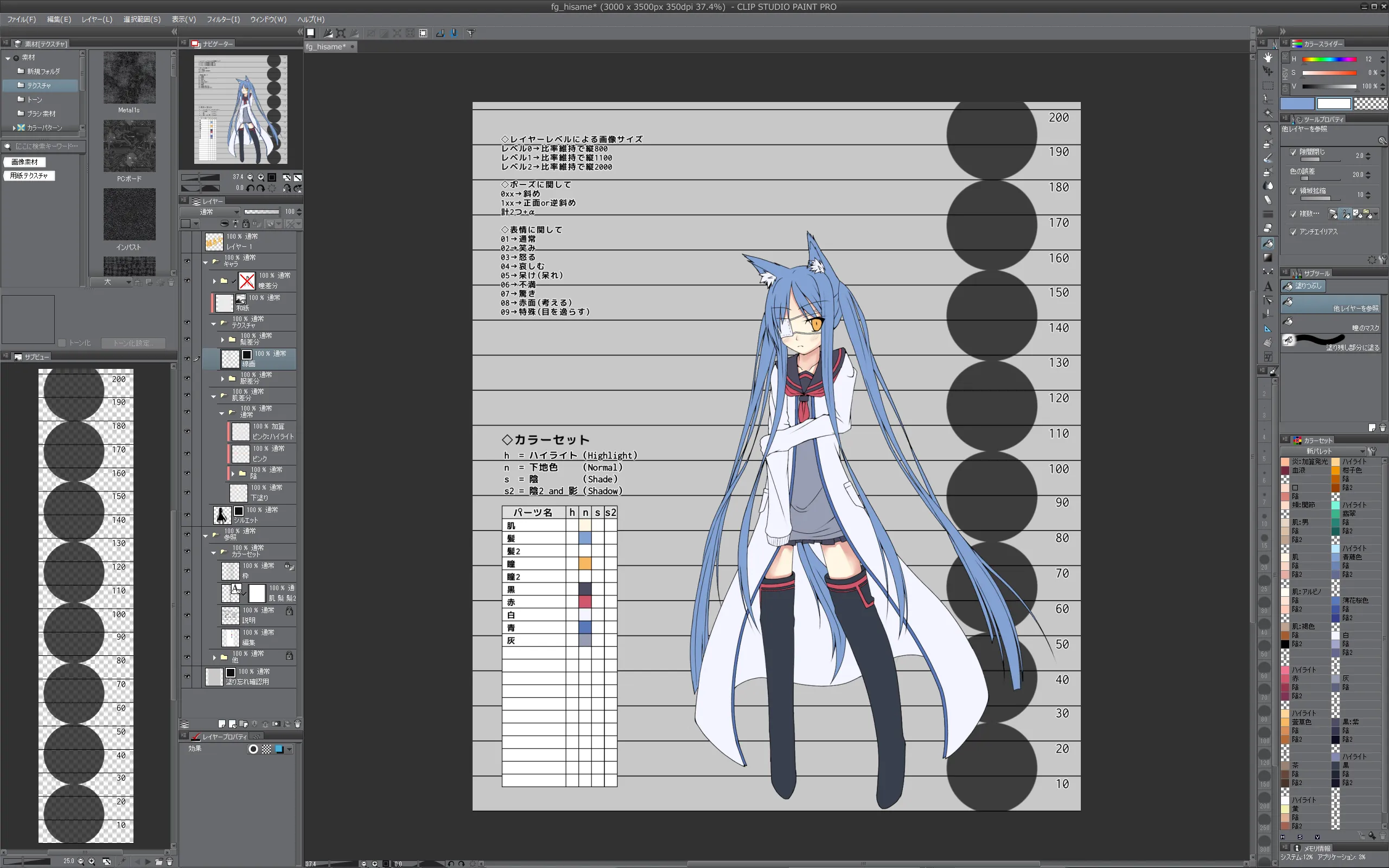
Task: Hide the キャラ folder layer
Action: click(187, 261)
